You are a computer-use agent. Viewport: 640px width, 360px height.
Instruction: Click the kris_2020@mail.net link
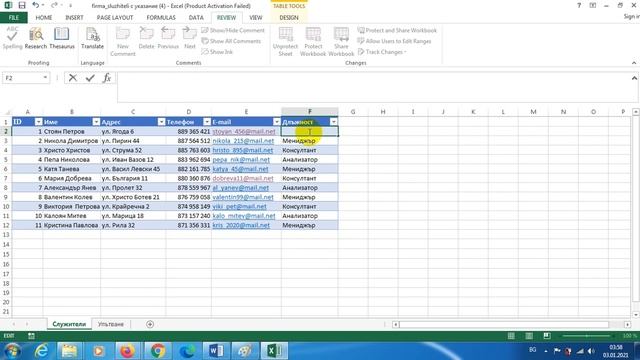point(241,225)
